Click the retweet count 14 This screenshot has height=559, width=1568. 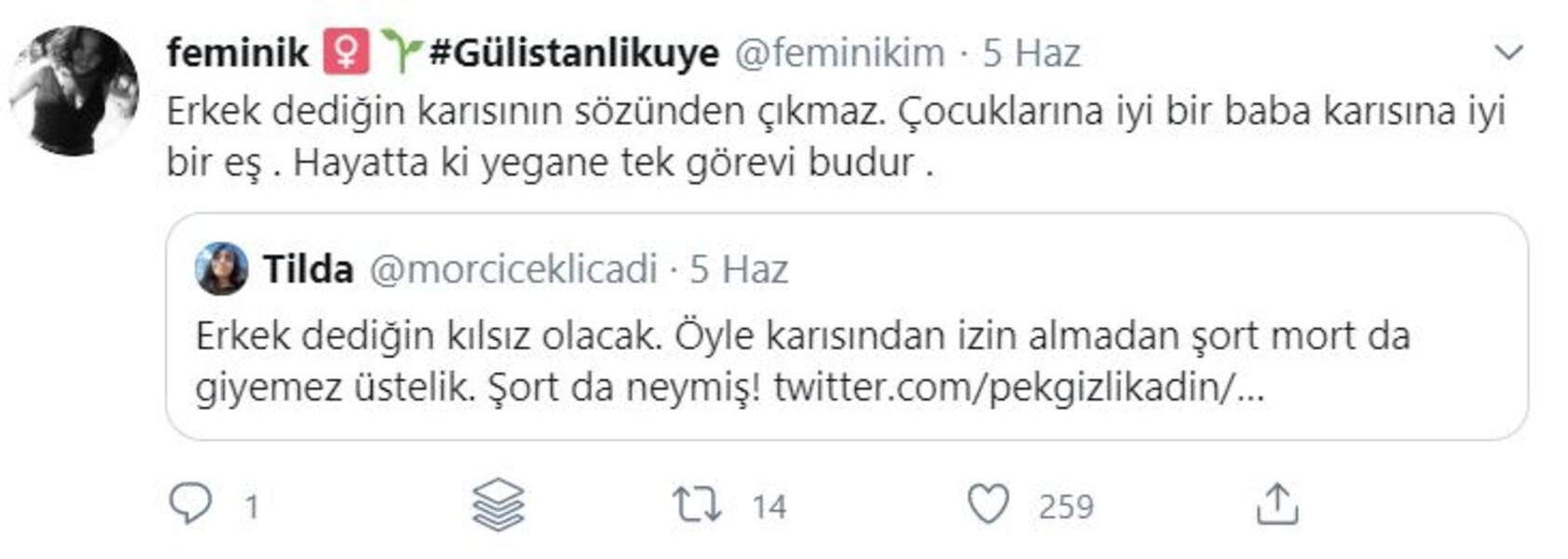(x=769, y=506)
